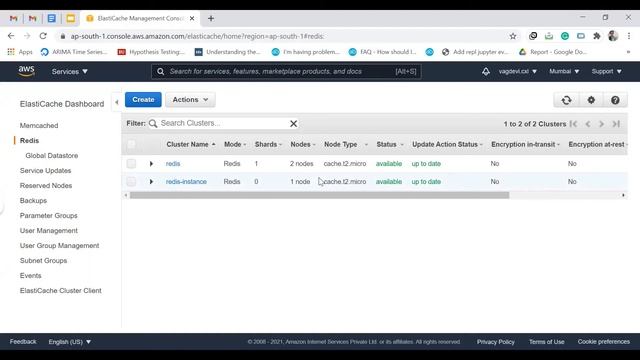Open the redis cluster link
Screen dimensions: 640x360
pos(173,164)
